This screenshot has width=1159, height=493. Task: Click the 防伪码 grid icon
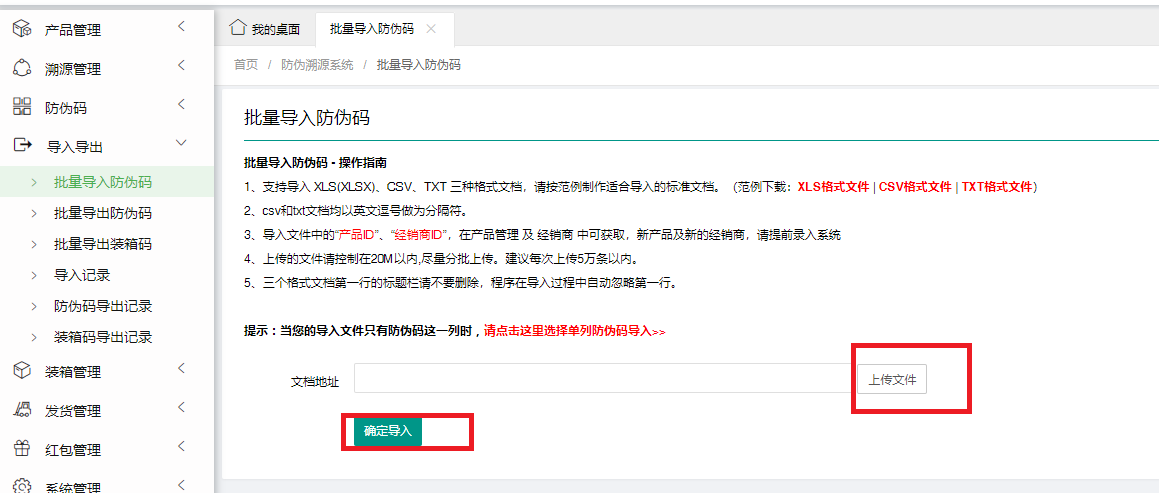click(x=22, y=107)
